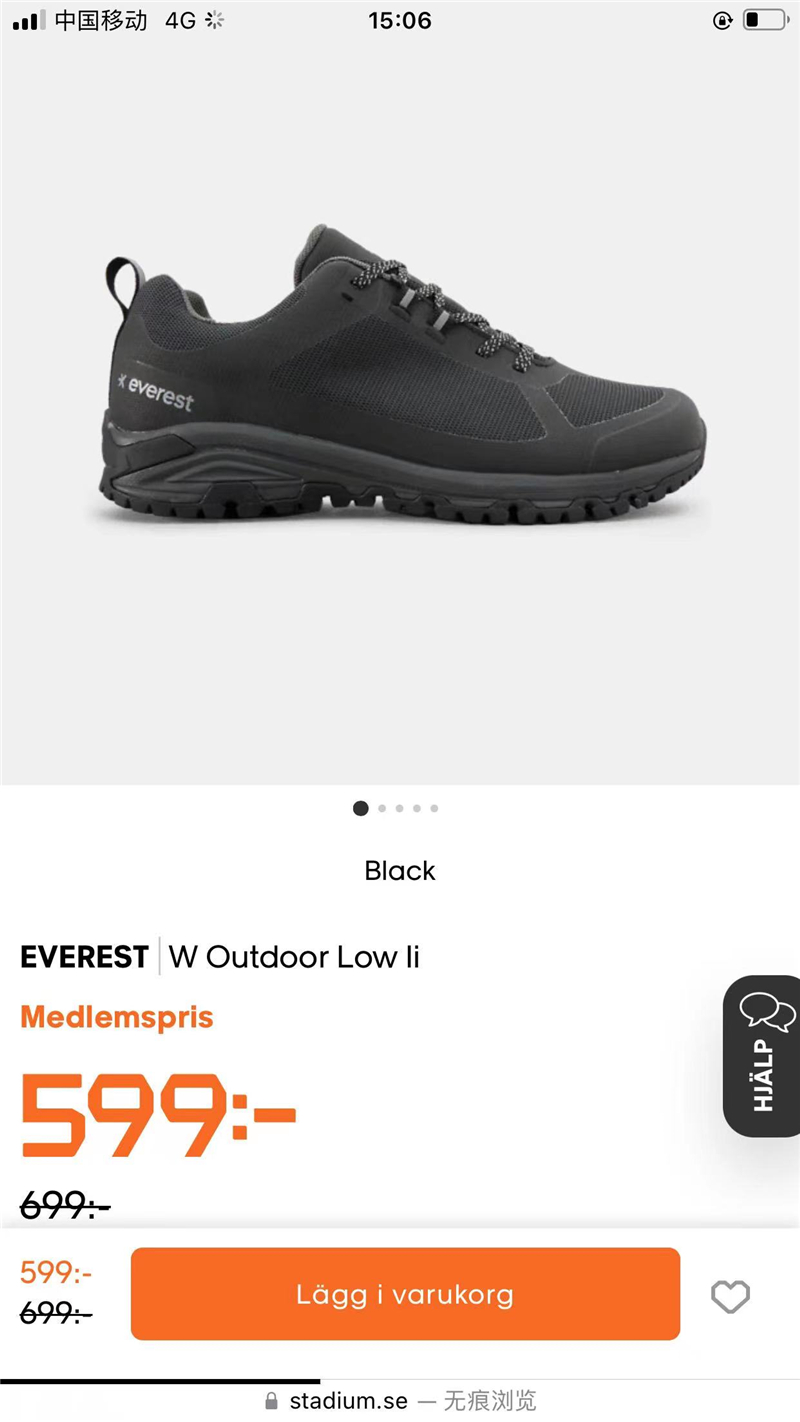Tap the cellular signal bars icon
The width and height of the screenshot is (800, 1422).
pos(29,20)
